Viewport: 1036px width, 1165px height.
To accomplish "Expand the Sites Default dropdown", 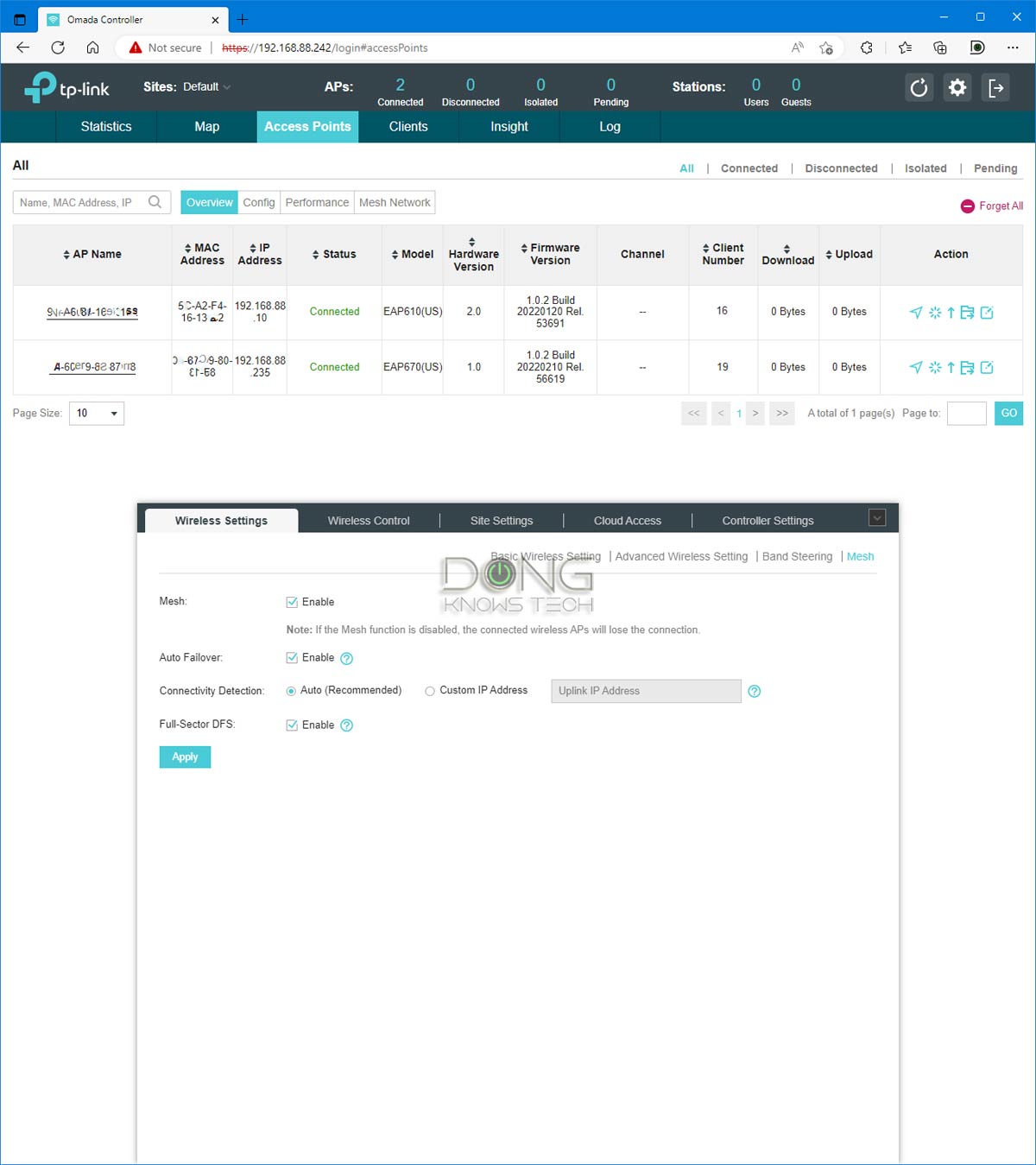I will click(207, 87).
